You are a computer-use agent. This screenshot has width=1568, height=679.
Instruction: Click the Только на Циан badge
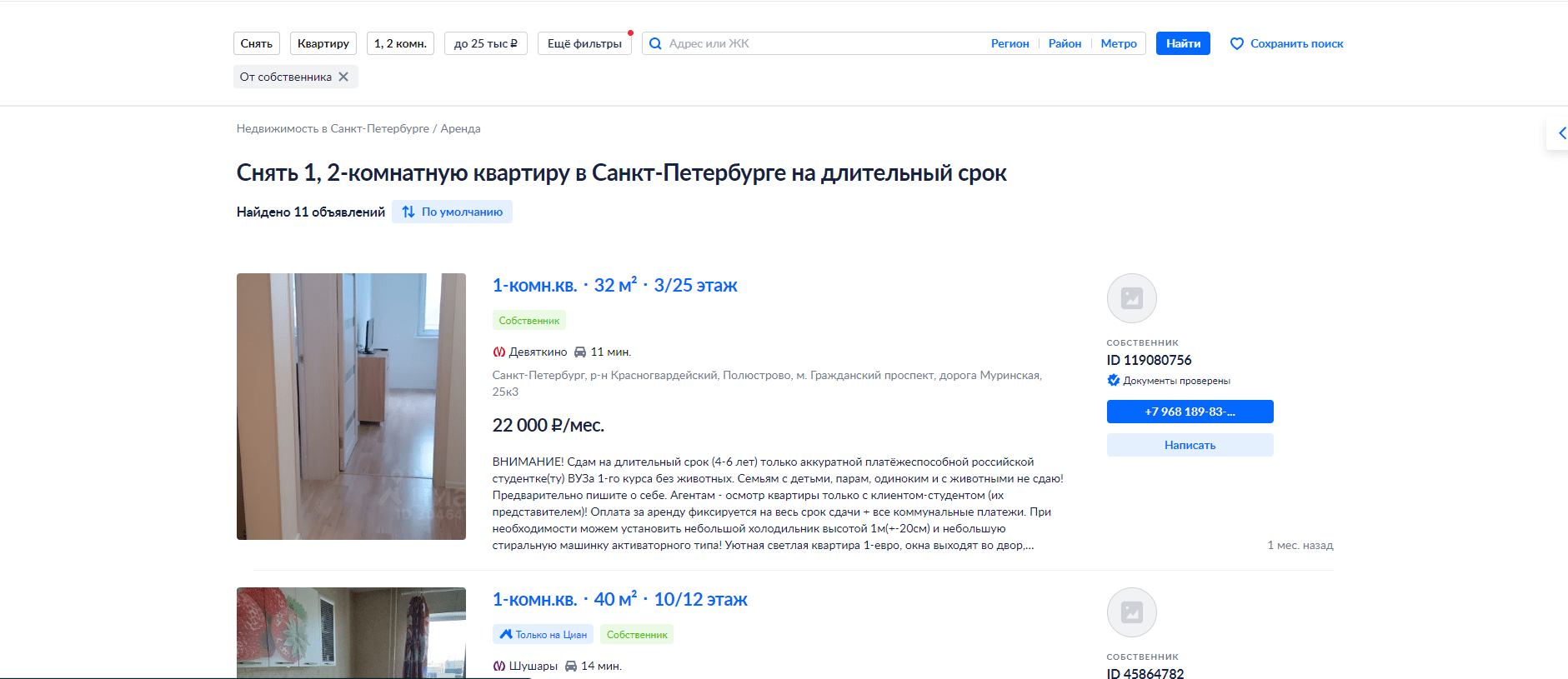[x=543, y=634]
